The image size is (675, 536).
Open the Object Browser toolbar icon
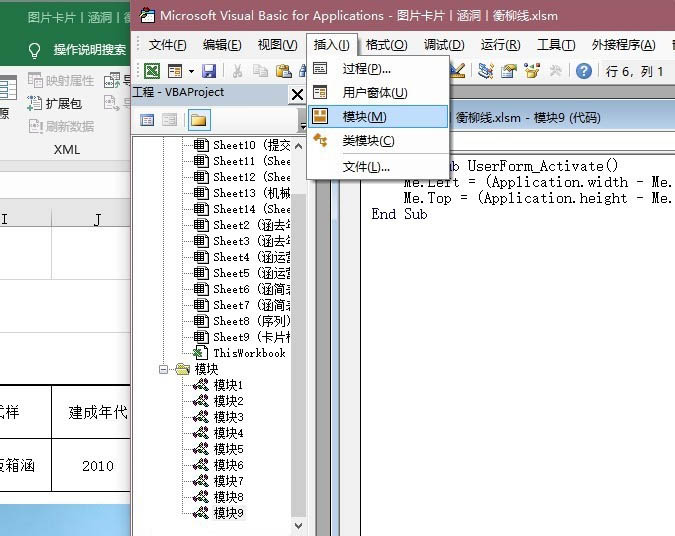point(532,71)
